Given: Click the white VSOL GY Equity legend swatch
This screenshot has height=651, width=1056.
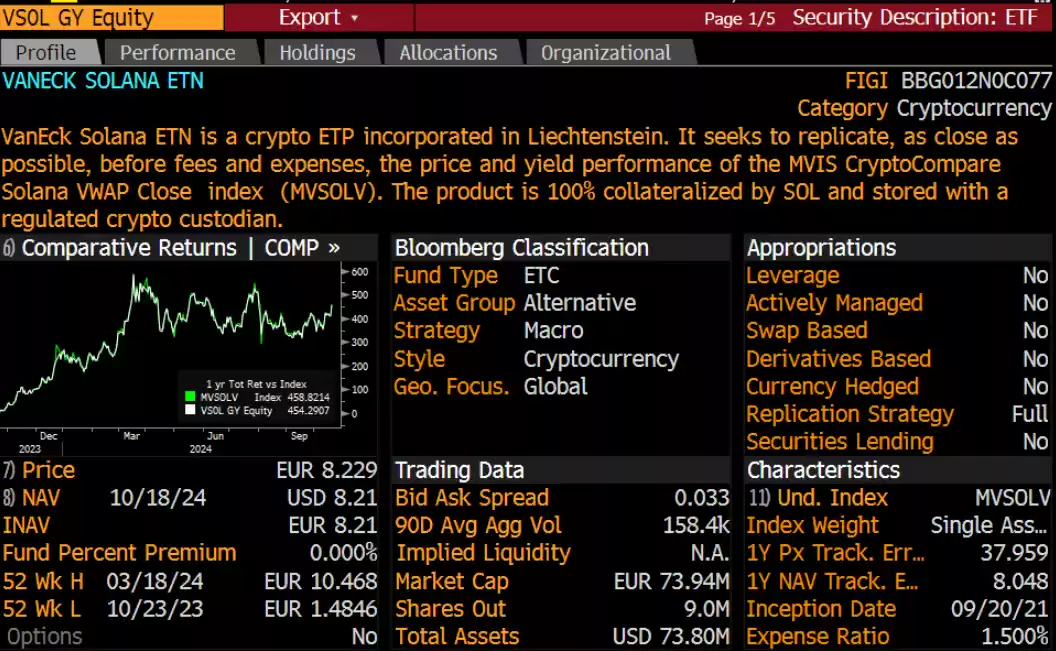Looking at the screenshot, I should pyautogui.click(x=189, y=410).
